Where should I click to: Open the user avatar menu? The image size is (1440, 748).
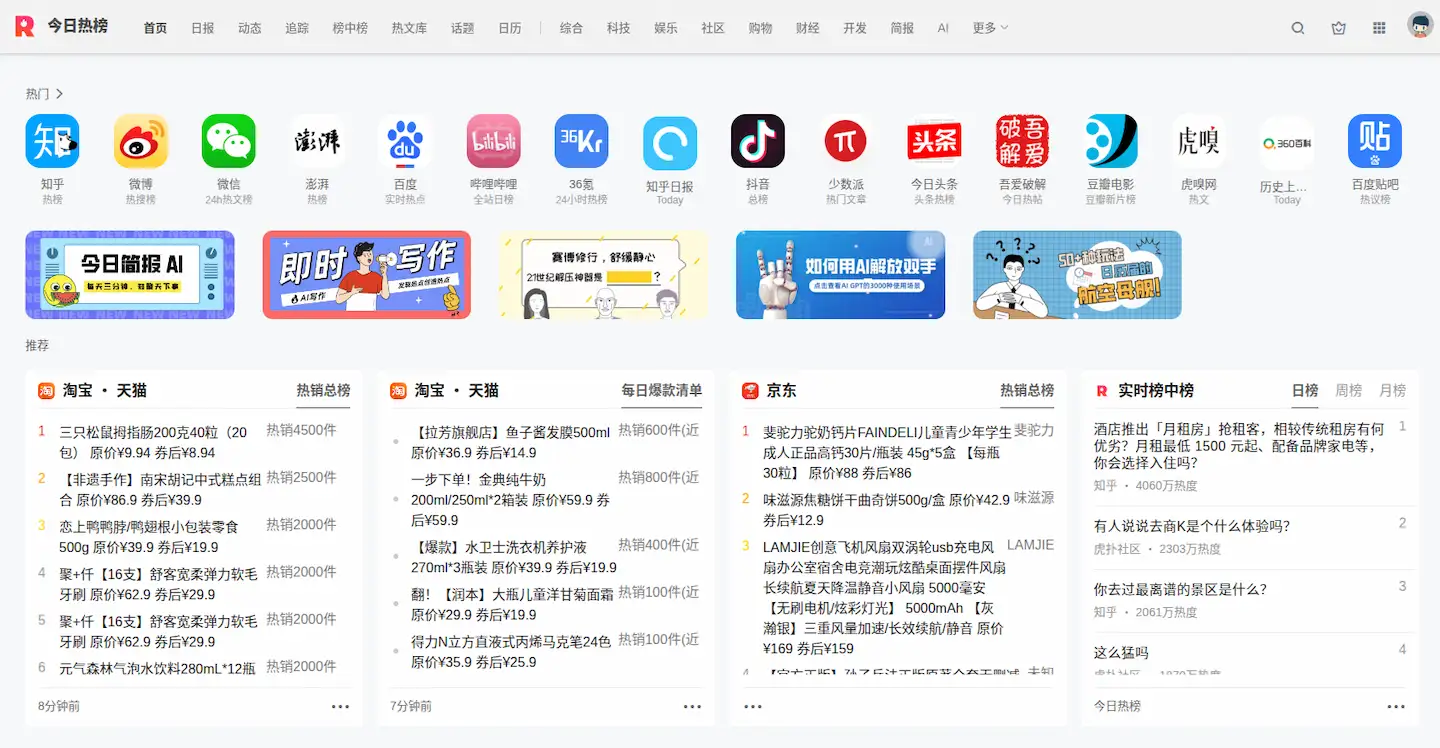(1420, 26)
